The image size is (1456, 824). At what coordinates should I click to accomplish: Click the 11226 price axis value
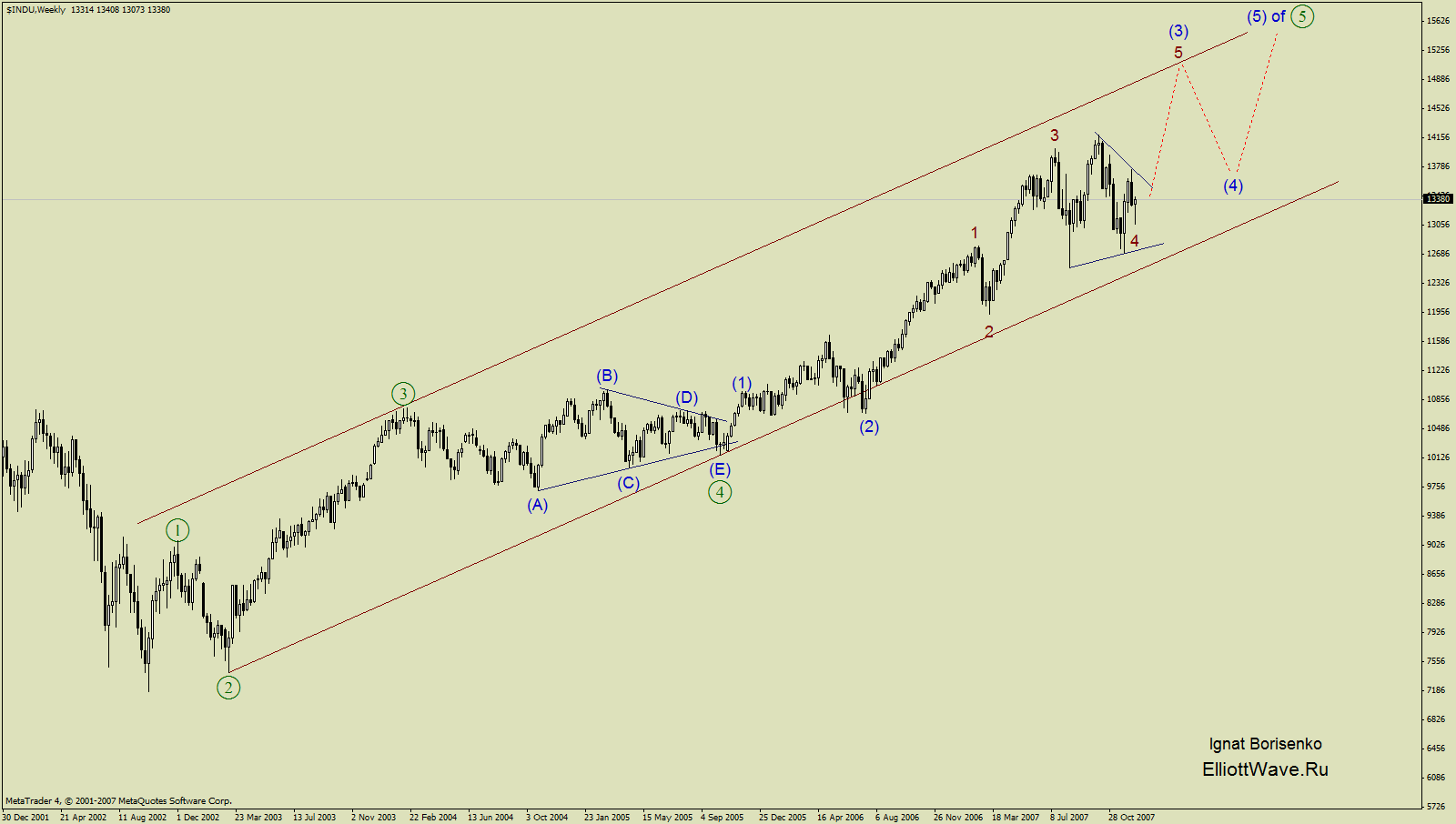1439,370
